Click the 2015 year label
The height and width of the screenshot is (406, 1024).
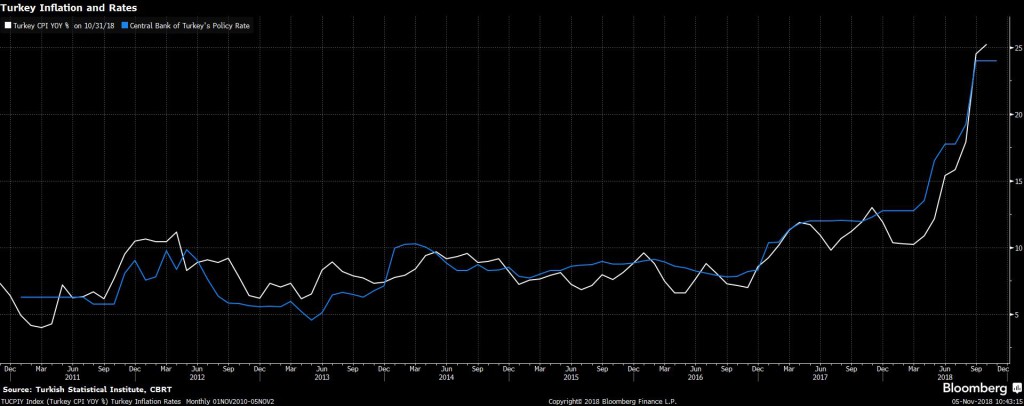570,377
